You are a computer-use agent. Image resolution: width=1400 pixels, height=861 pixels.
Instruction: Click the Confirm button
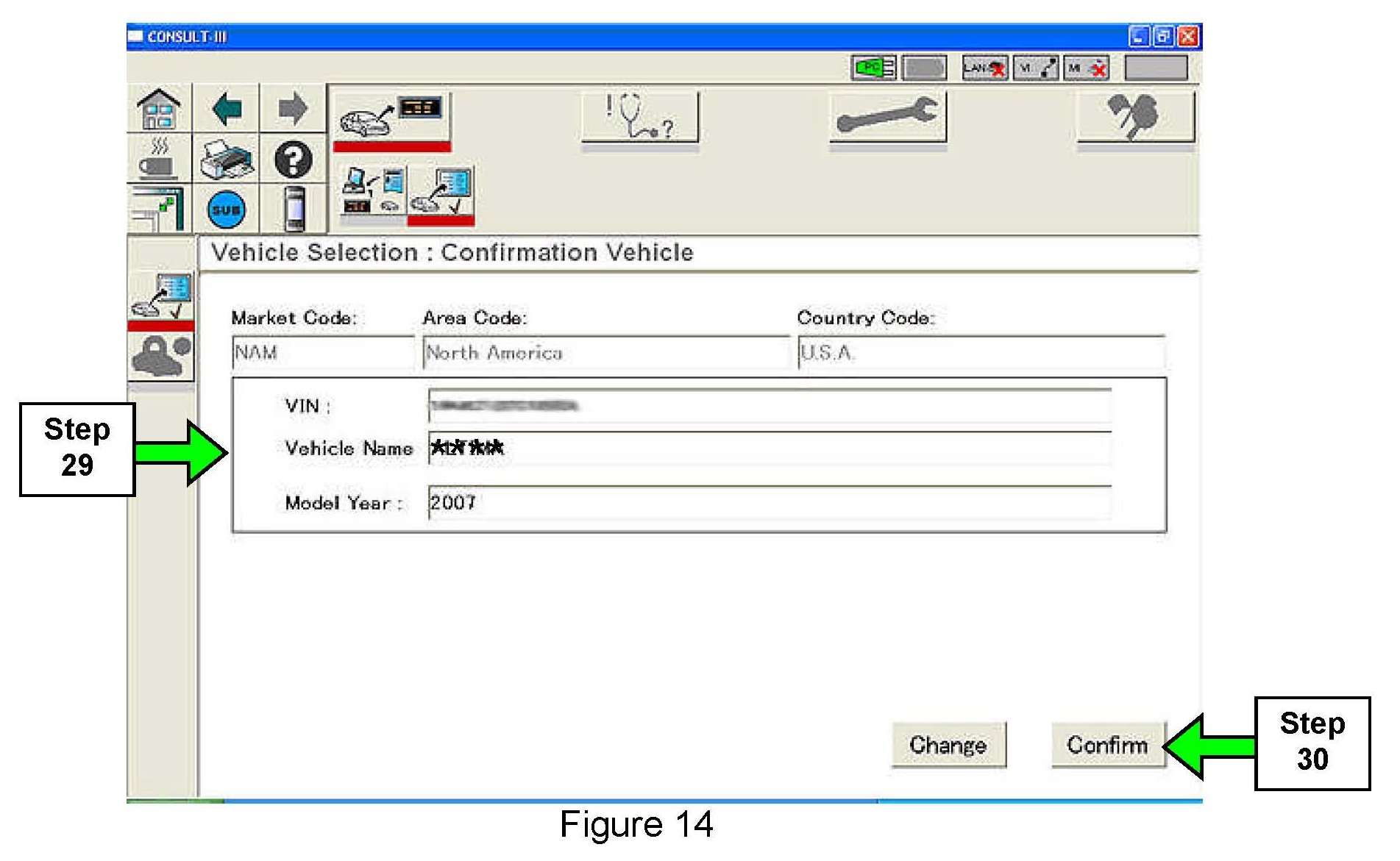pos(1107,745)
